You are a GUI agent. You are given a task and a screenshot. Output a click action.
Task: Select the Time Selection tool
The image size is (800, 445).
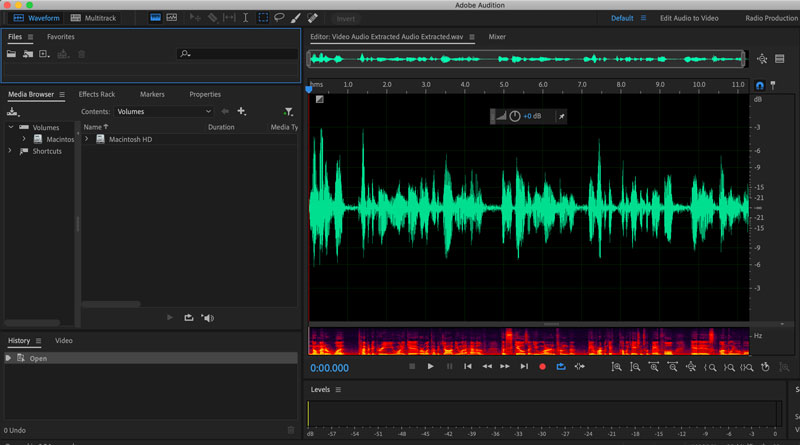(245, 18)
